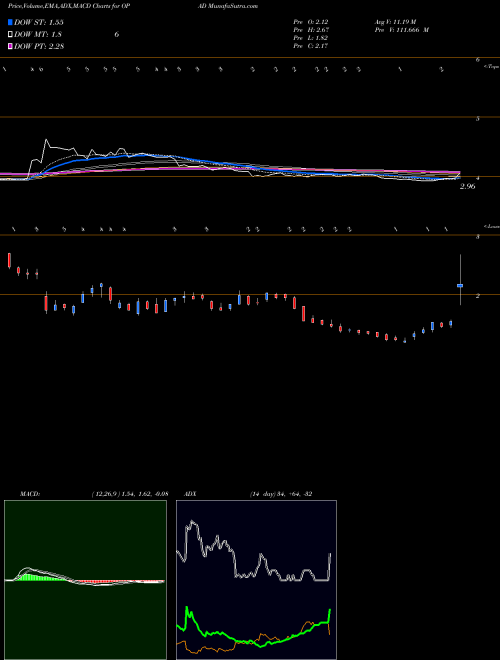The image size is (500, 660).
Task: Click the white price line peak on the EMA chart
Action: coord(46,141)
